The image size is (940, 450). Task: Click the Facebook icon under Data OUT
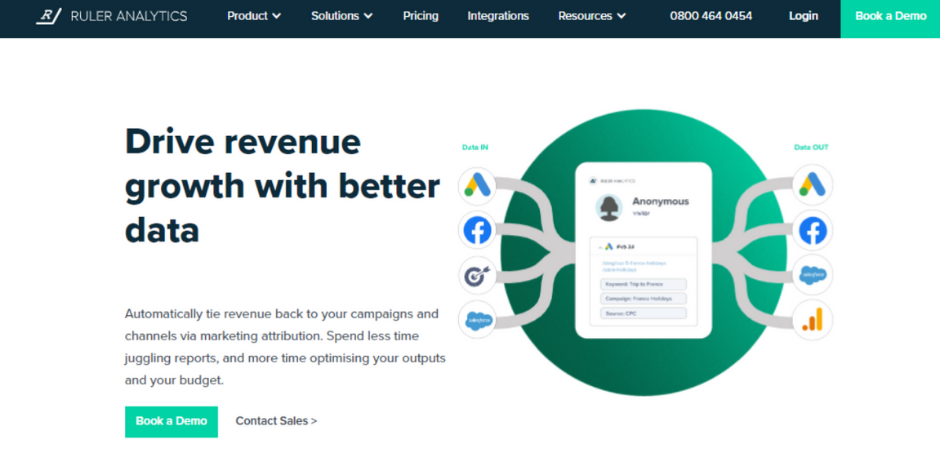[813, 231]
